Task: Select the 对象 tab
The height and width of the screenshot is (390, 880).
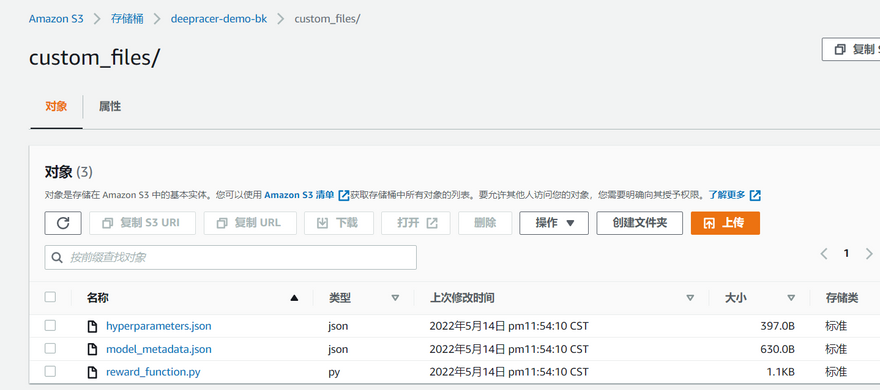Action: click(56, 107)
